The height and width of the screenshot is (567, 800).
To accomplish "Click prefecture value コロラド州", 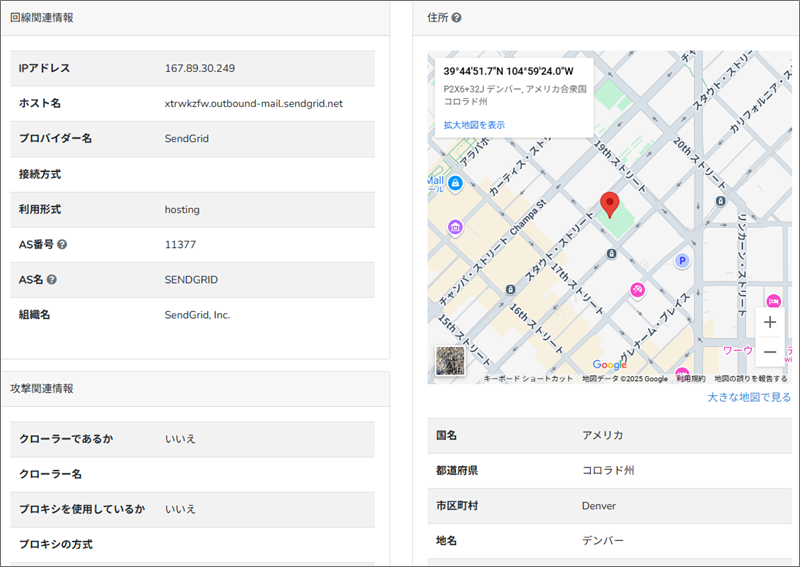I will point(608,471).
